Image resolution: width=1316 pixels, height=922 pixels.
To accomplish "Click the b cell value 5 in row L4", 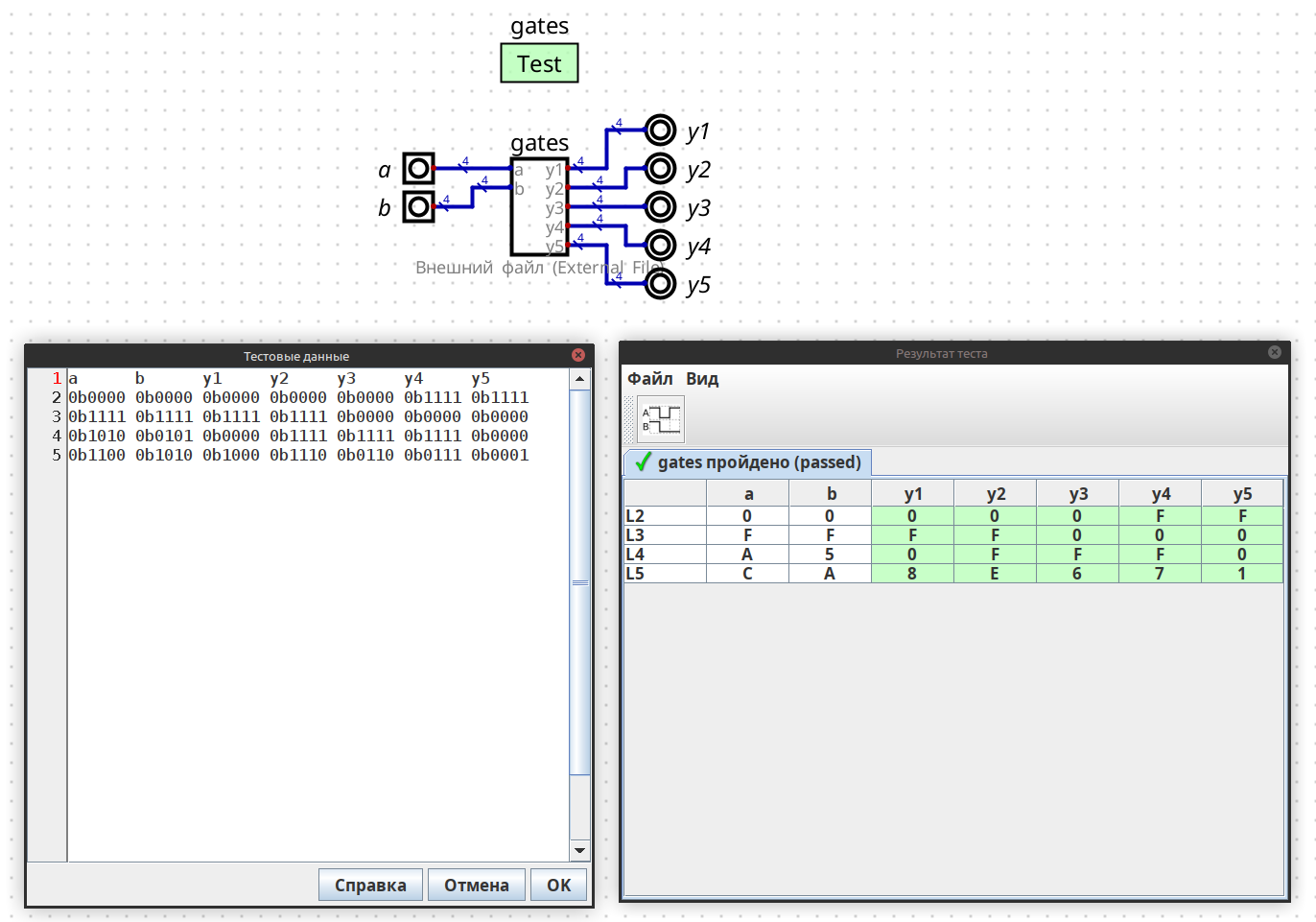I will pyautogui.click(x=831, y=555).
